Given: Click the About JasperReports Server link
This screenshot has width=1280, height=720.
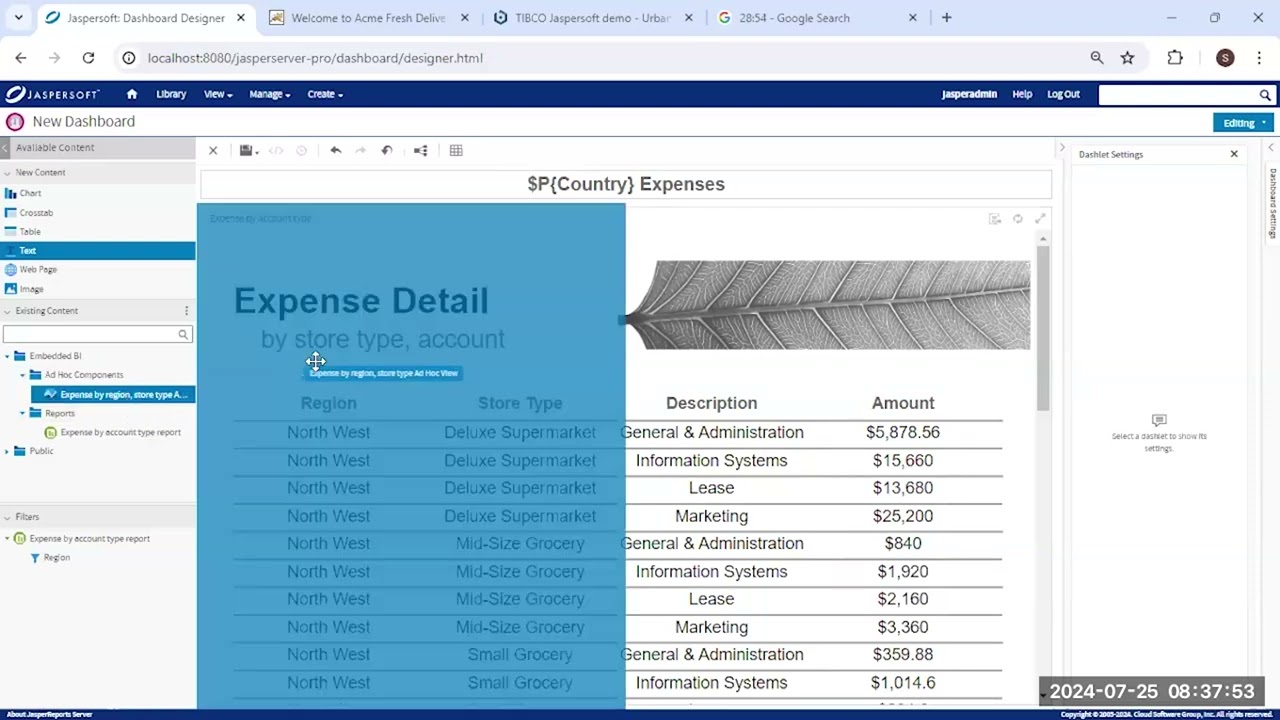Looking at the screenshot, I should point(50,714).
